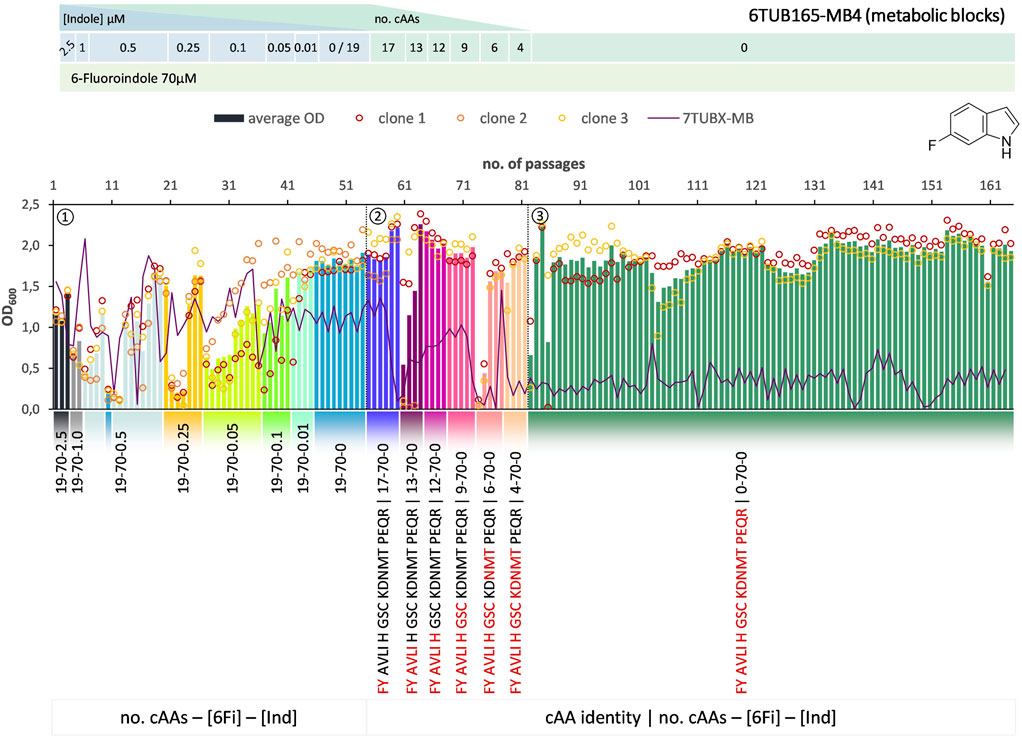
Task: Click the y-axis value 2,5
Action: (29, 205)
